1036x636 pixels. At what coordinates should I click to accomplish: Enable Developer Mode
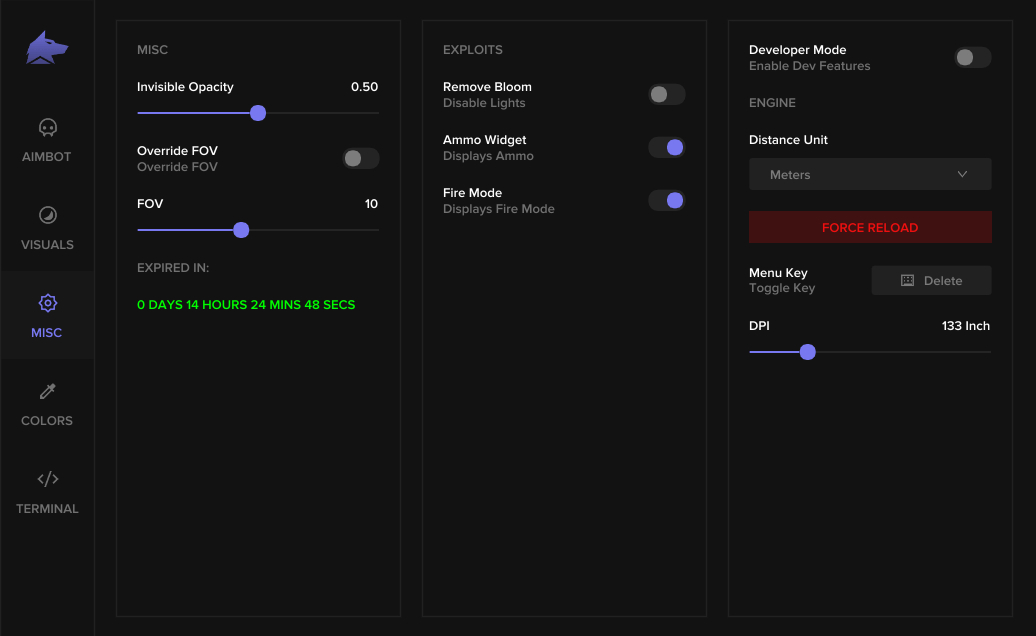pyautogui.click(x=971, y=58)
